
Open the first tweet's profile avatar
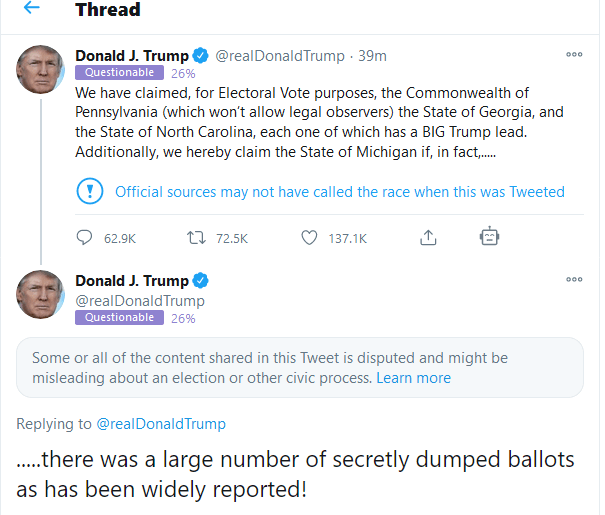[41, 70]
